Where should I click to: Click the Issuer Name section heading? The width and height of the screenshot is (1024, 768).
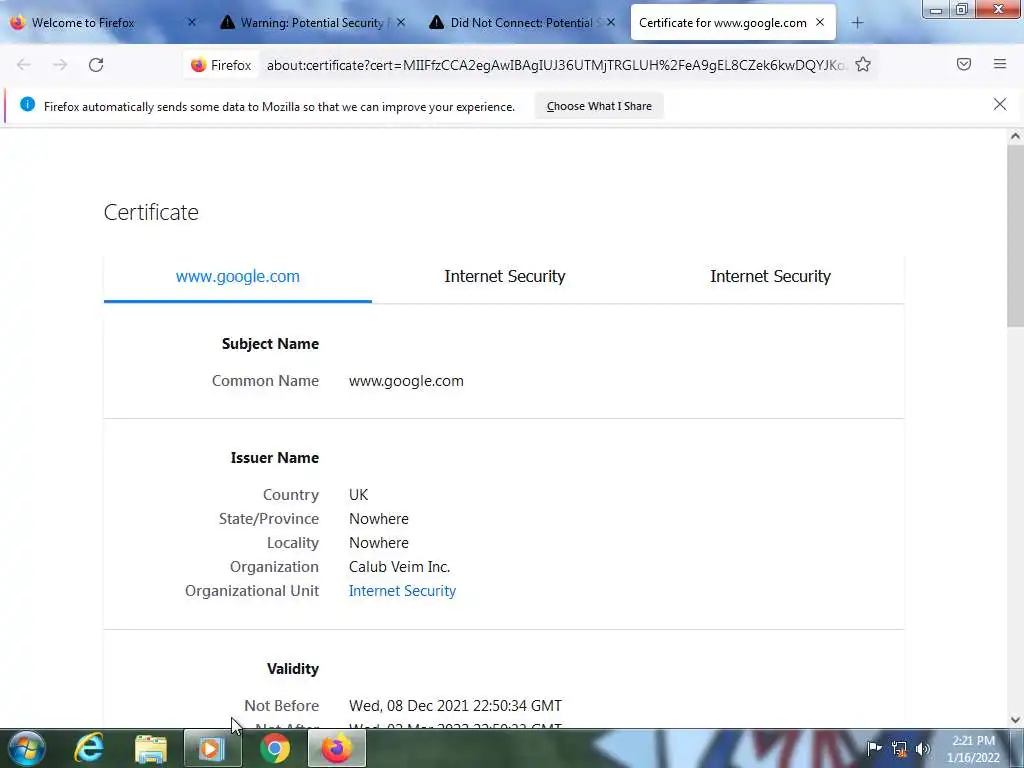tap(275, 457)
